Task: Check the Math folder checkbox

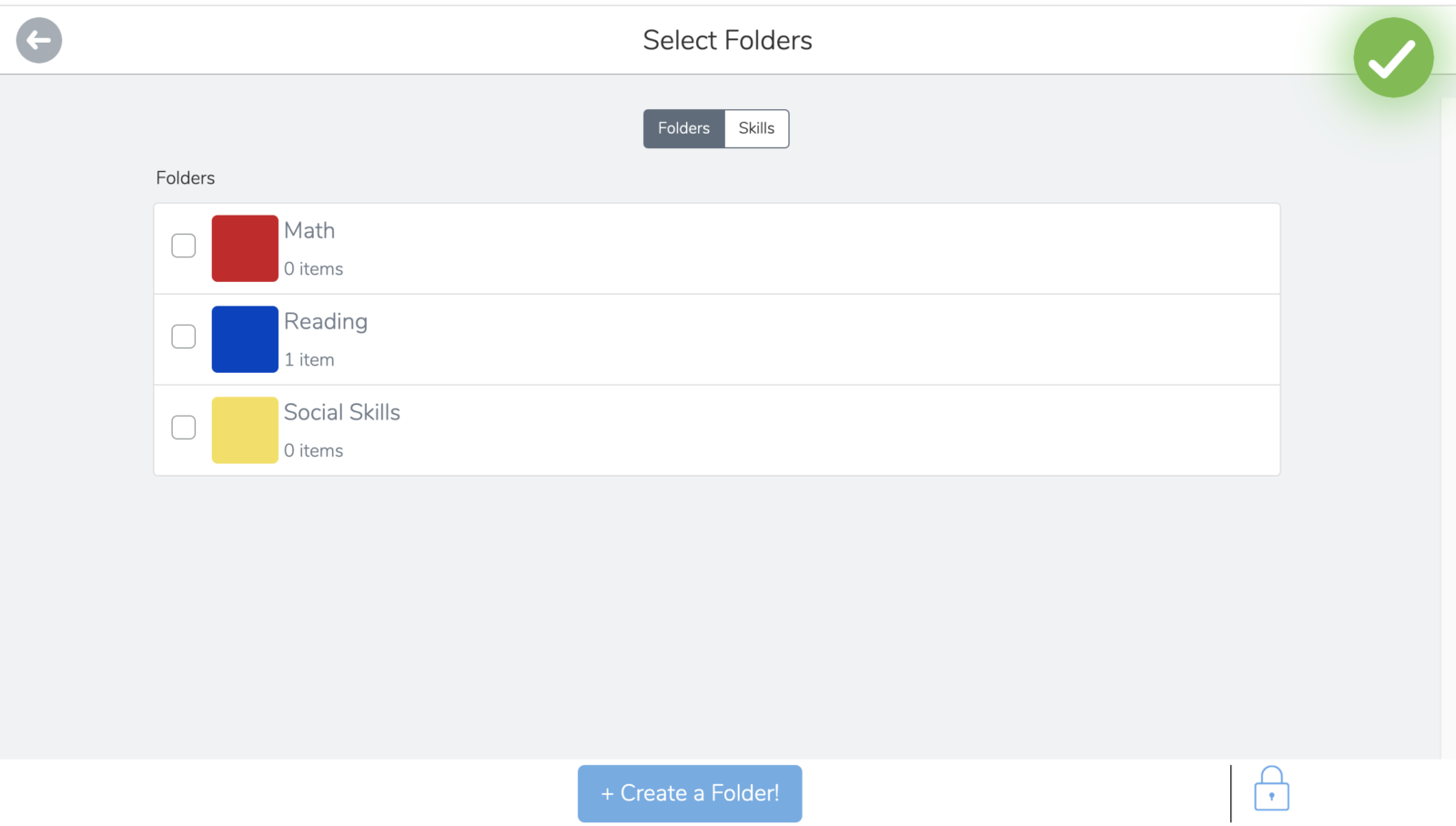Action: point(184,246)
